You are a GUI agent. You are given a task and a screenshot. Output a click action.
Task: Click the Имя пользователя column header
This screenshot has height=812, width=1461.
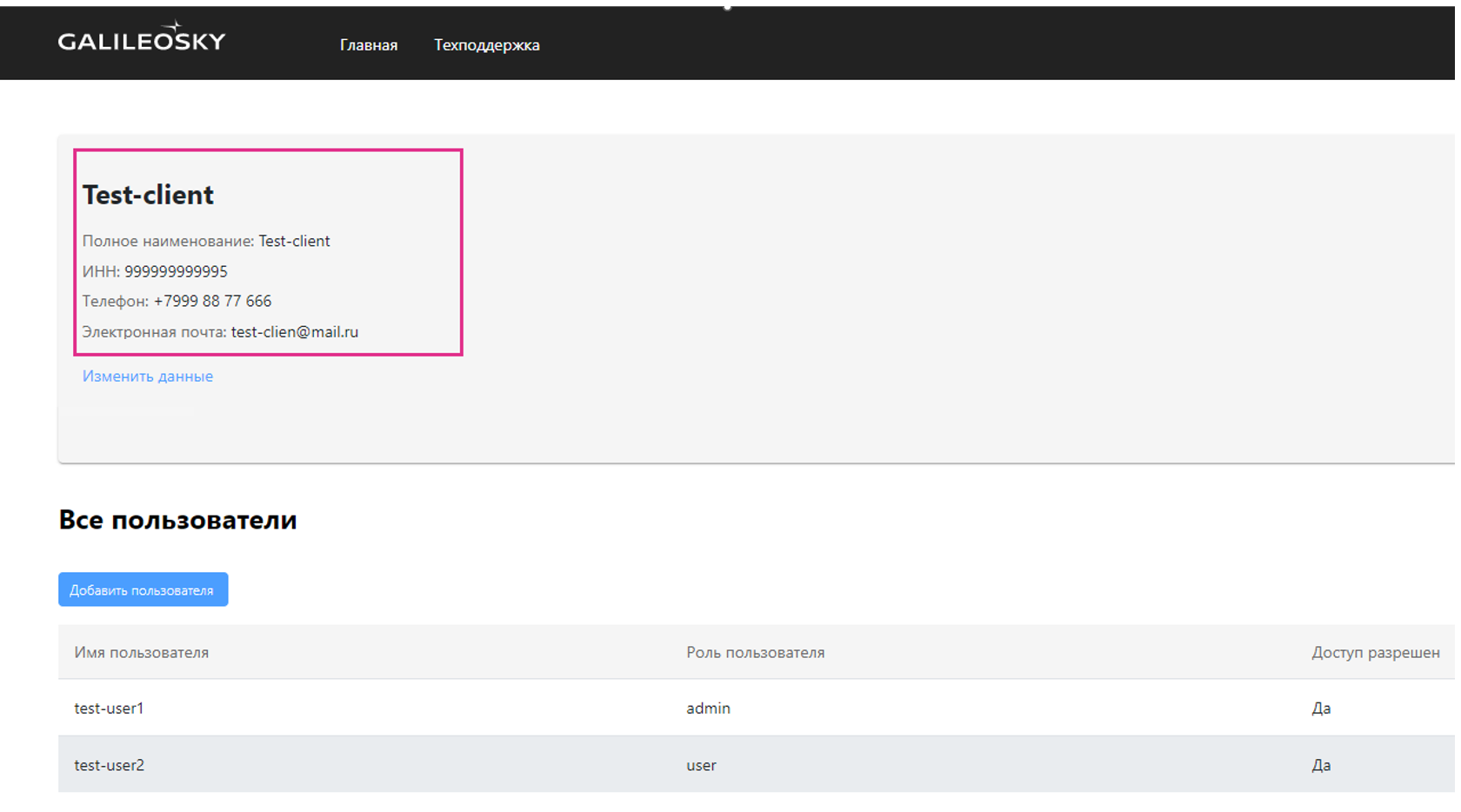pyautogui.click(x=142, y=652)
